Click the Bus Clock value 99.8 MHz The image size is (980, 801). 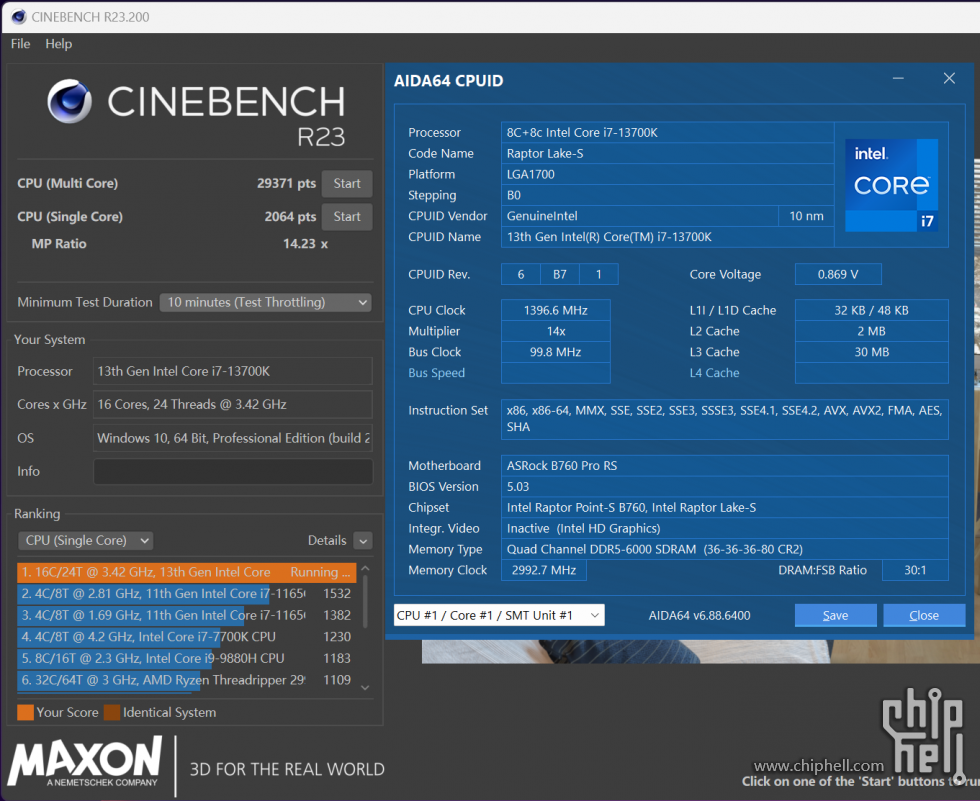(556, 352)
